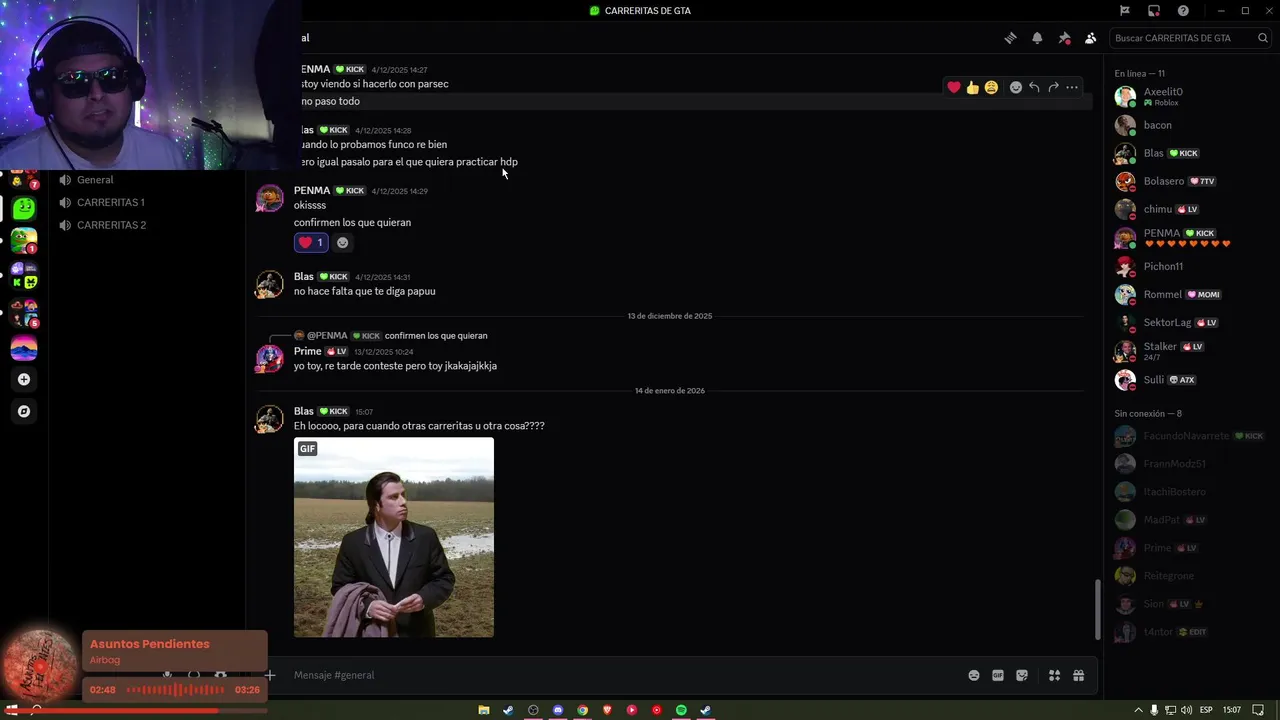This screenshot has width=1280, height=720.
Task: Open the gift icon in message bar
Action: [x=1078, y=675]
